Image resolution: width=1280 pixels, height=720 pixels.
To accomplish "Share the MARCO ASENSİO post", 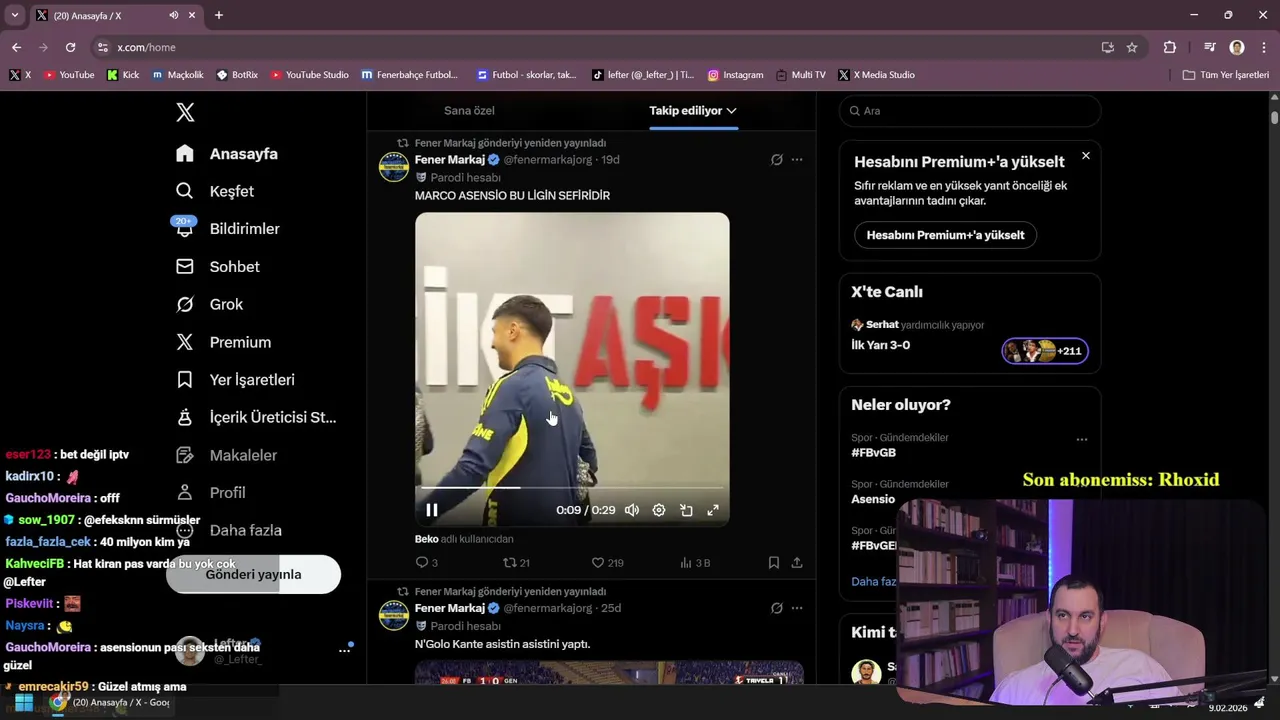I will pos(797,563).
